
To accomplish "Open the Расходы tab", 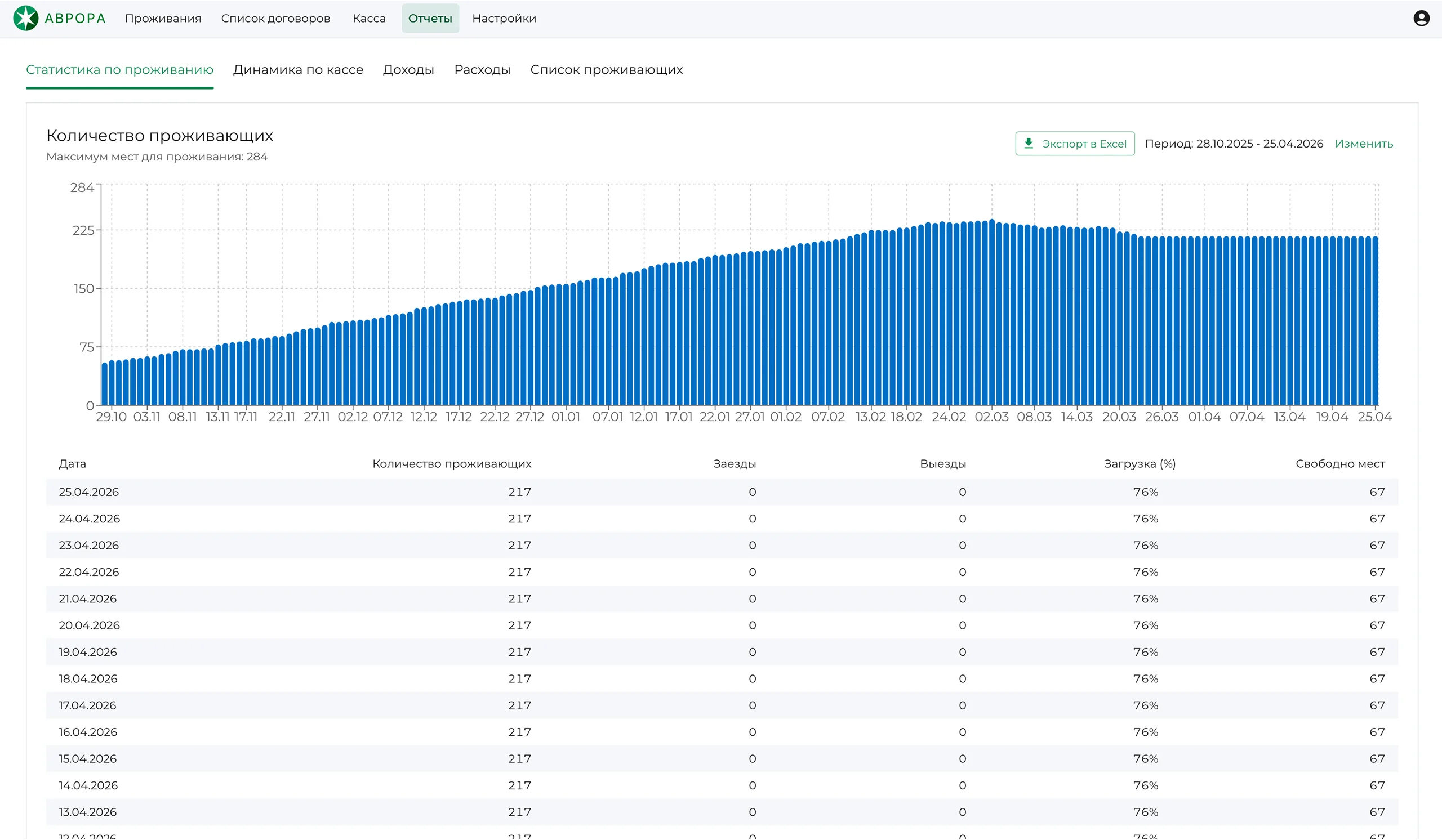I will (x=482, y=70).
